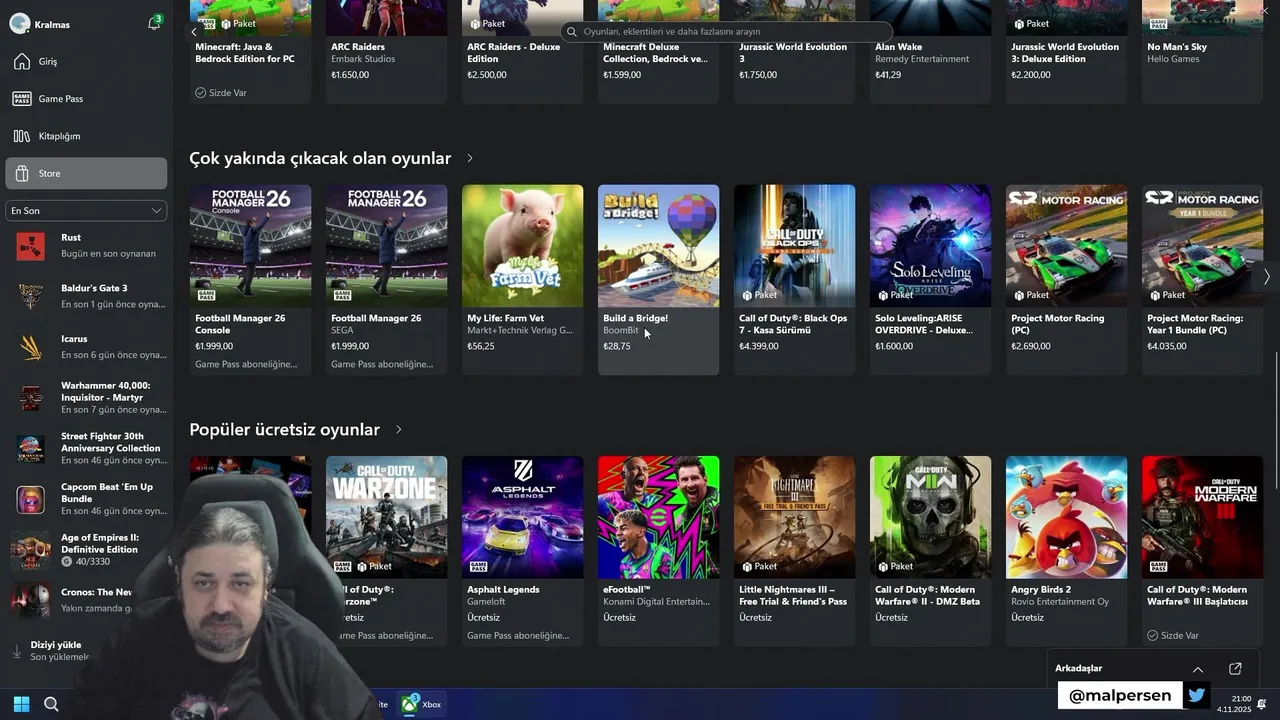Open Popüler ücretsiz oyunlar heading
The width and height of the screenshot is (1280, 720).
[x=284, y=430]
